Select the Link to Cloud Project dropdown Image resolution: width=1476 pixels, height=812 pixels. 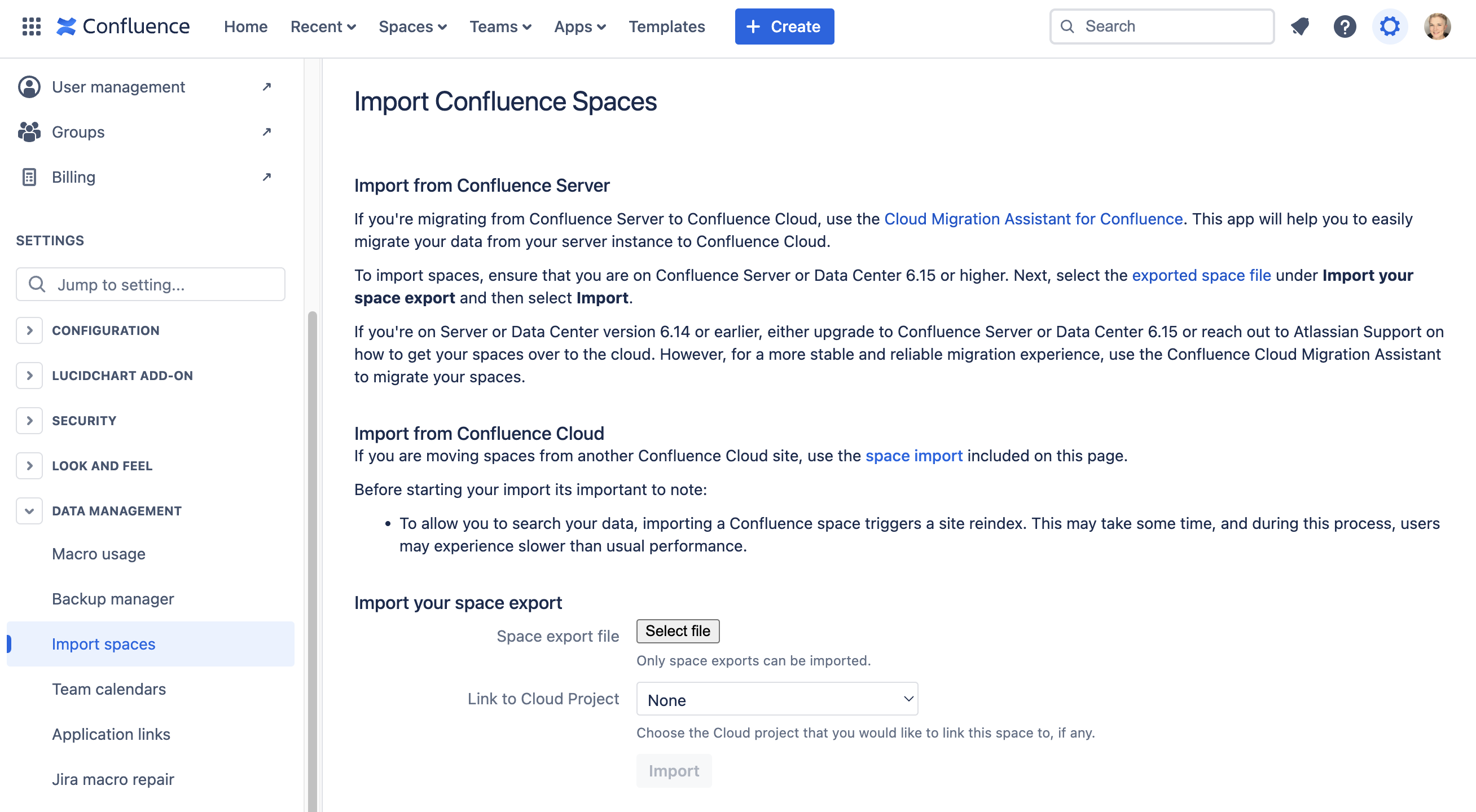pos(777,700)
